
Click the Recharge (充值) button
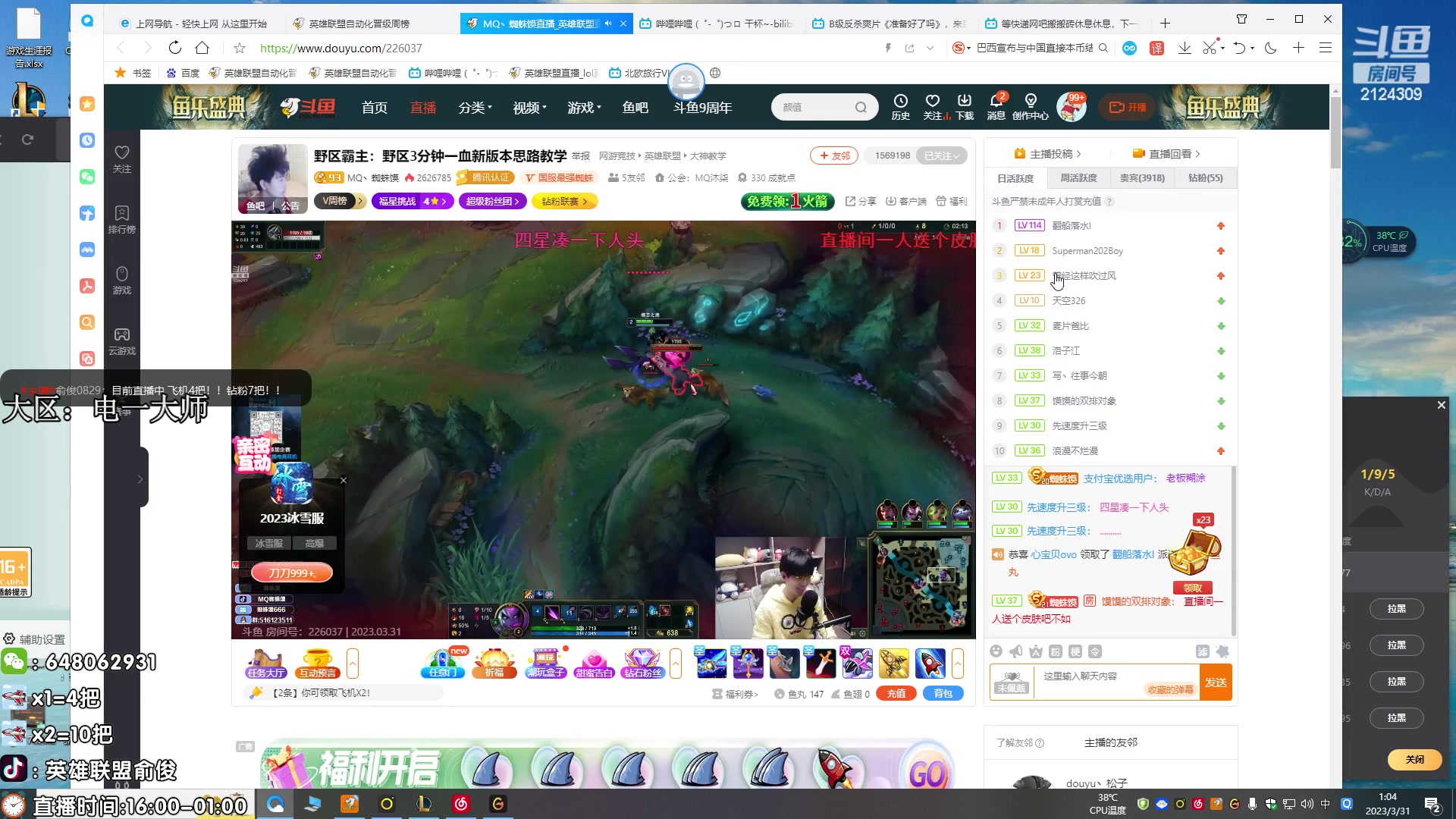[x=896, y=693]
